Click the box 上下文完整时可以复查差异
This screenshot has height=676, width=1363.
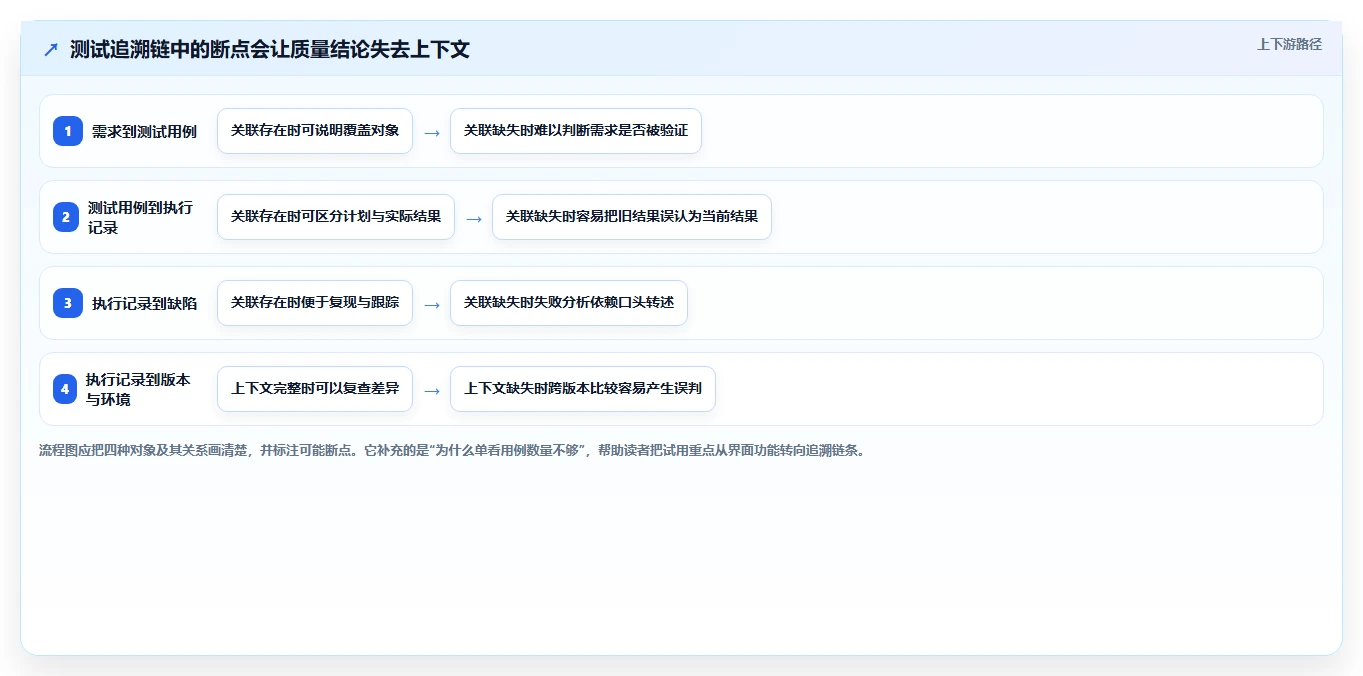(x=315, y=389)
